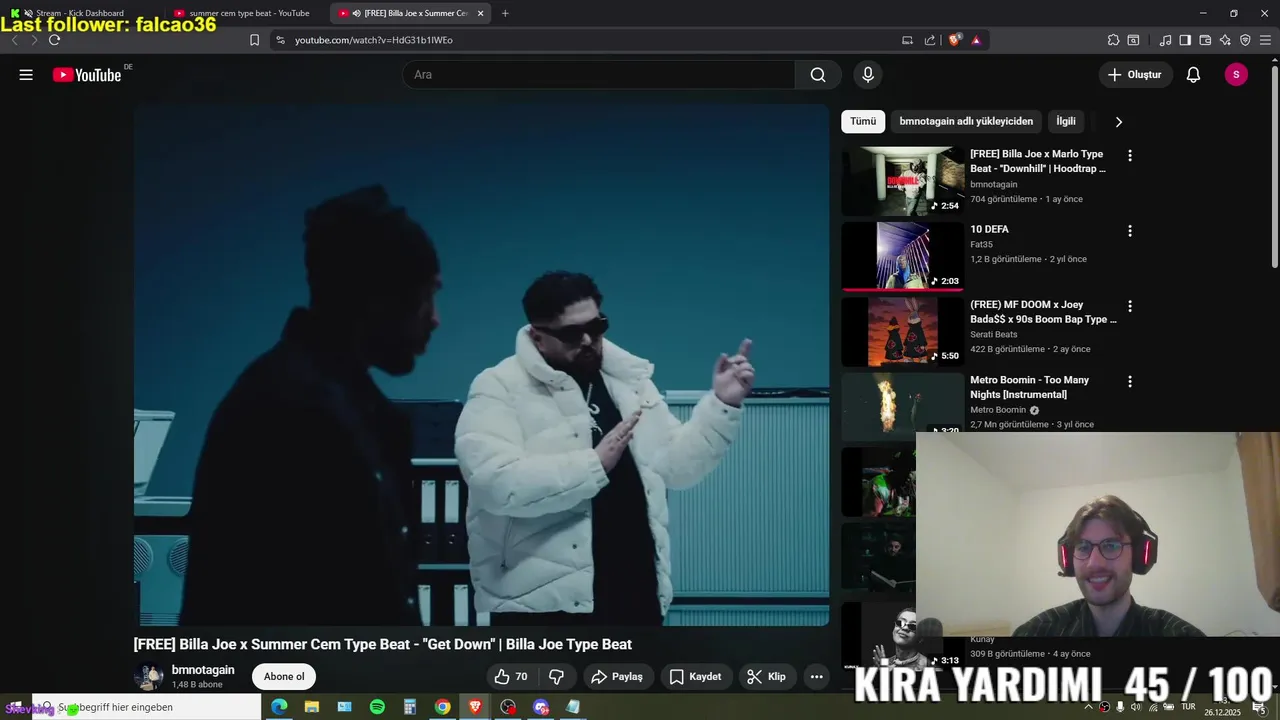Open the Brave Shields lion icon

coord(955,40)
